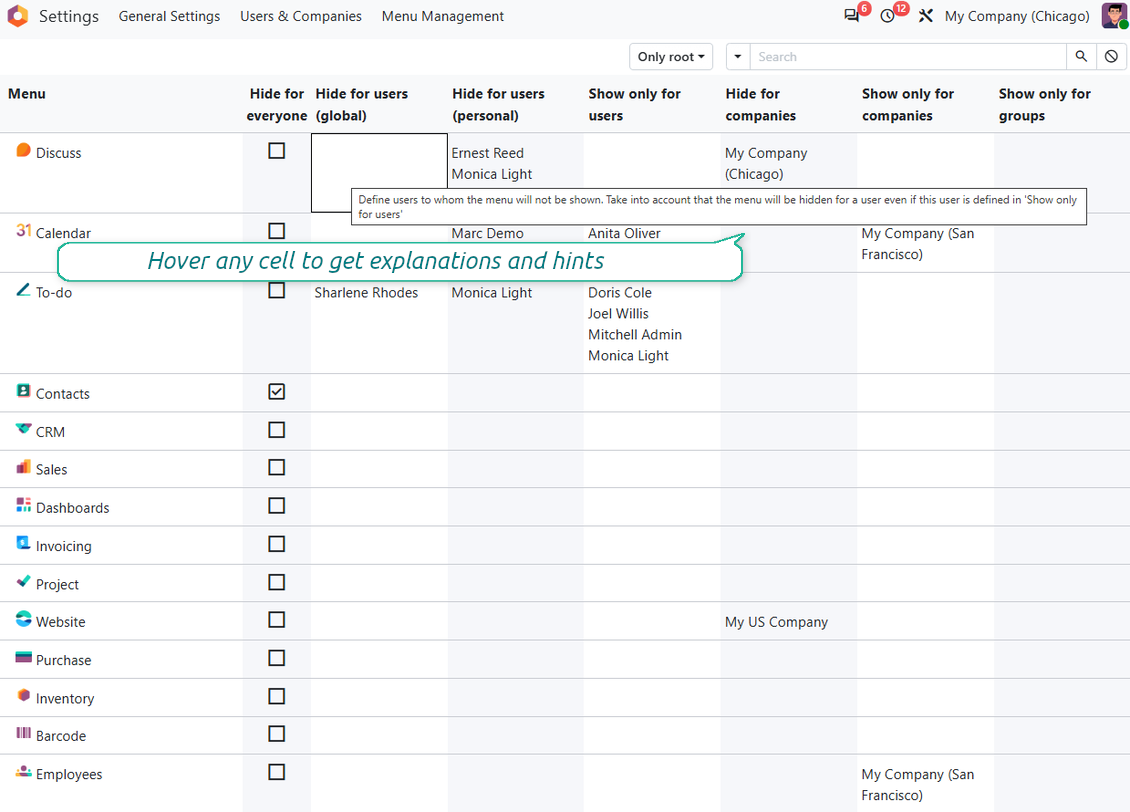1130x812 pixels.
Task: Click the Employees app icon
Action: click(23, 772)
